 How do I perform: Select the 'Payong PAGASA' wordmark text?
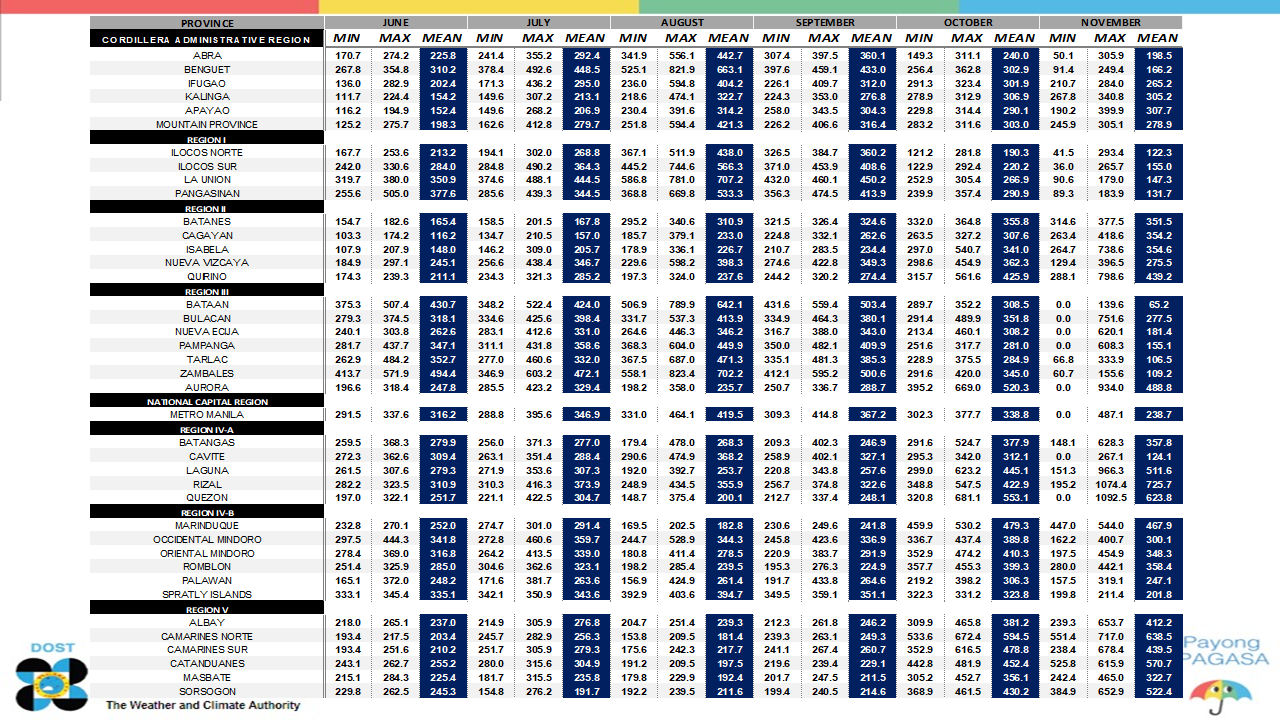(1224, 651)
